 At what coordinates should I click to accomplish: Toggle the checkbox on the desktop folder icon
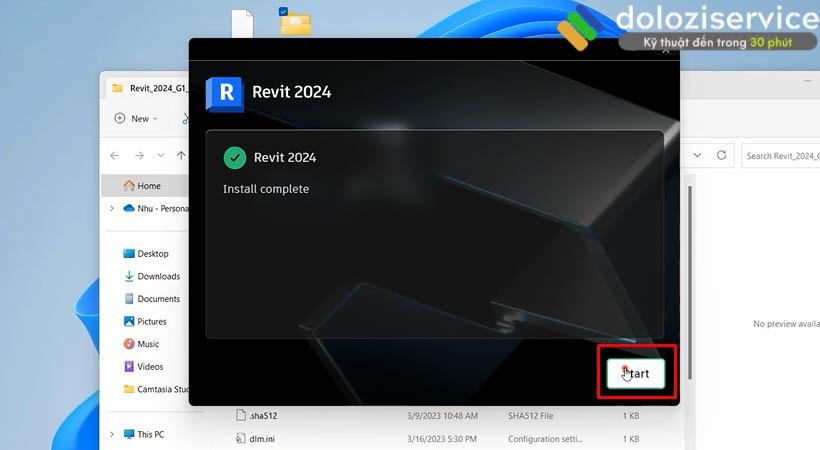[284, 11]
